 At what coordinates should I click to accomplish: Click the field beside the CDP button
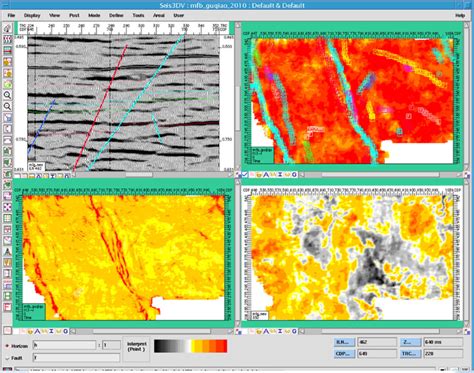377,353
